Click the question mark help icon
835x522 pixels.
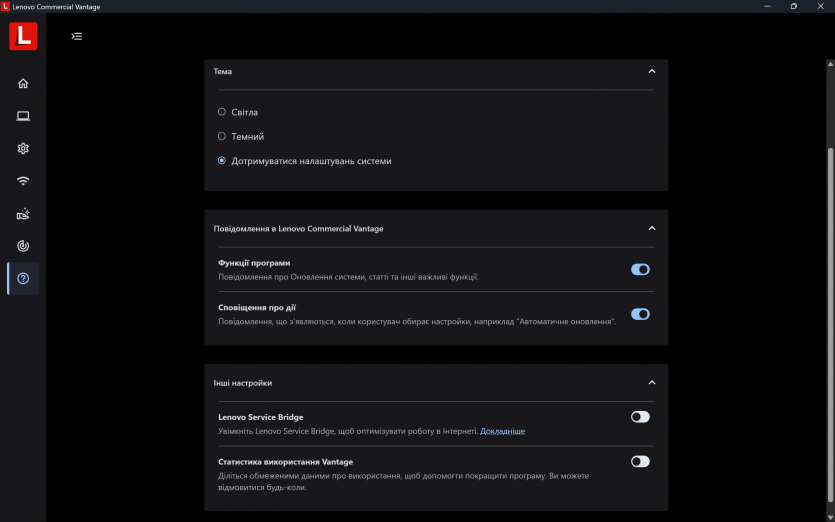coord(23,278)
